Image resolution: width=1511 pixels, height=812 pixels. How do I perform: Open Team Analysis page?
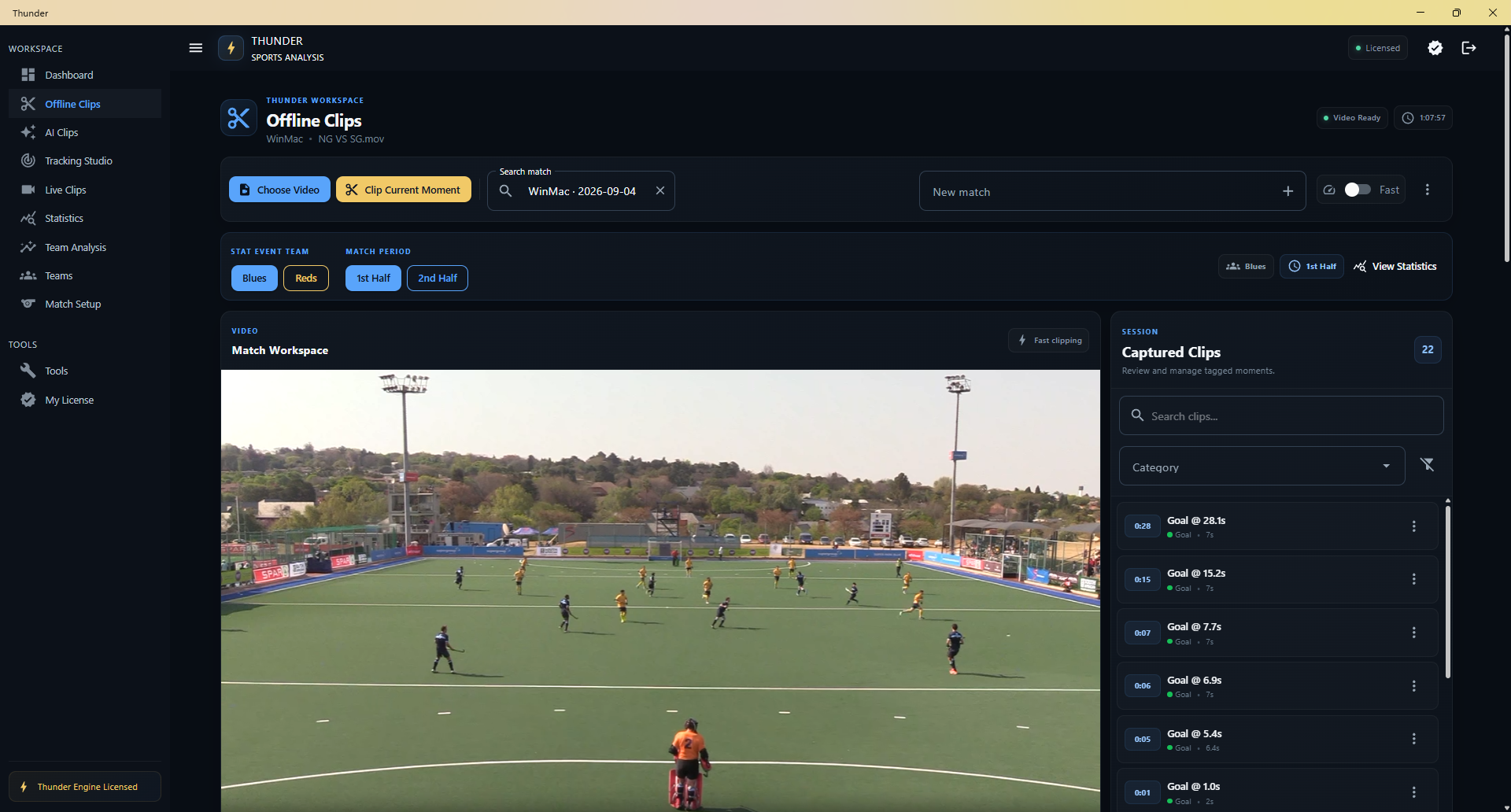coord(85,247)
